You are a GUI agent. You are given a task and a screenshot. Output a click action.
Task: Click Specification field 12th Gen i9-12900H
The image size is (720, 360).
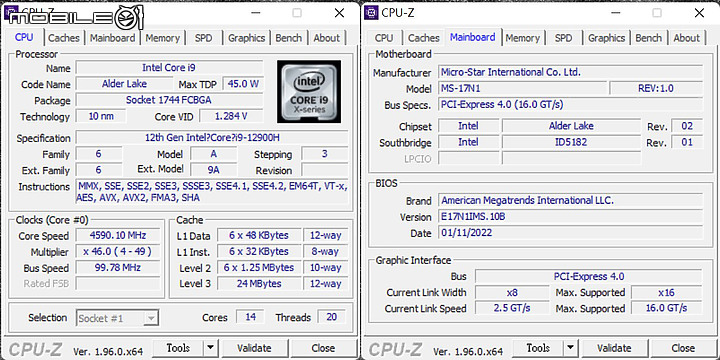212,138
